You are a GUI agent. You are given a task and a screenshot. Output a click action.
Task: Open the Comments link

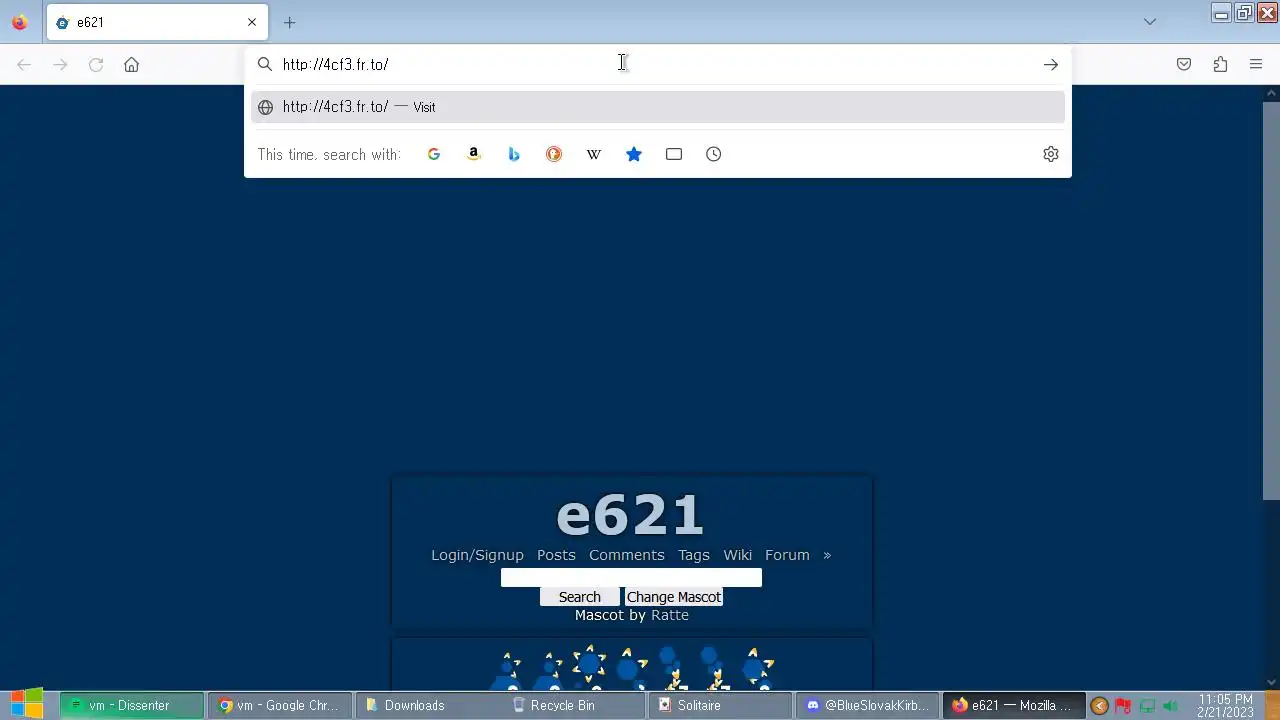point(627,555)
